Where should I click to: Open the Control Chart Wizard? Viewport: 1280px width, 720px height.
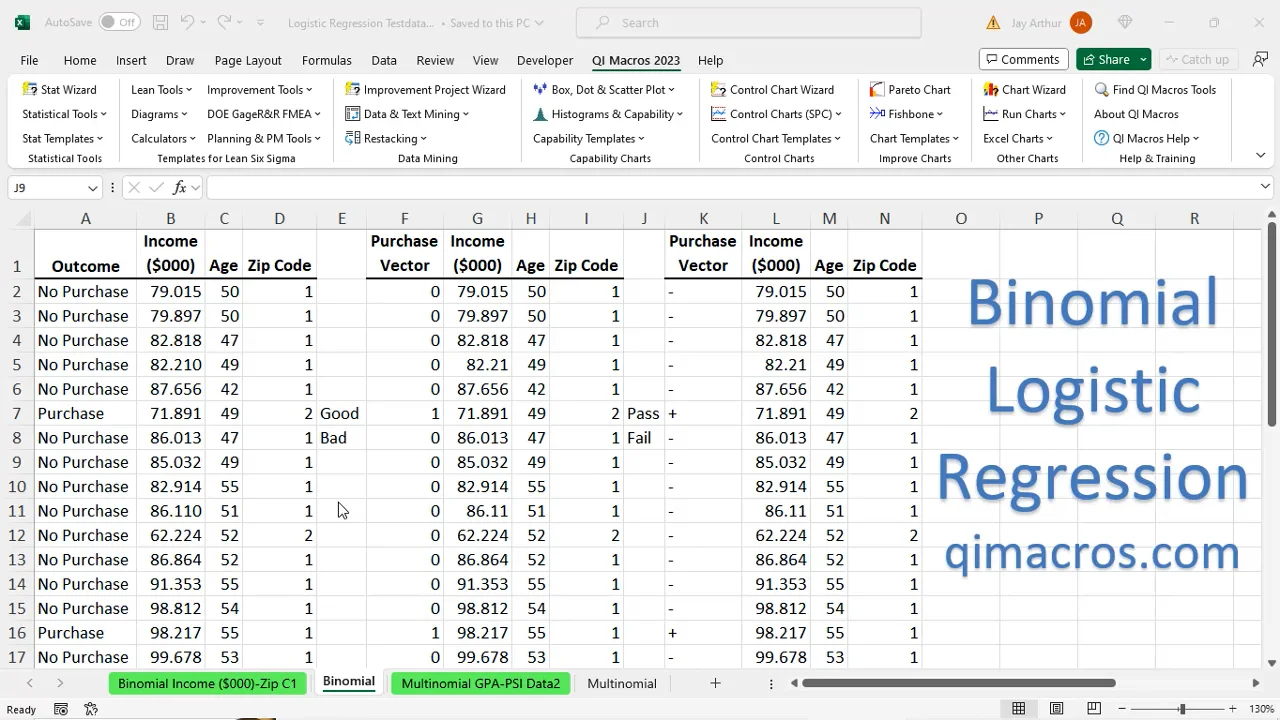pyautogui.click(x=772, y=89)
